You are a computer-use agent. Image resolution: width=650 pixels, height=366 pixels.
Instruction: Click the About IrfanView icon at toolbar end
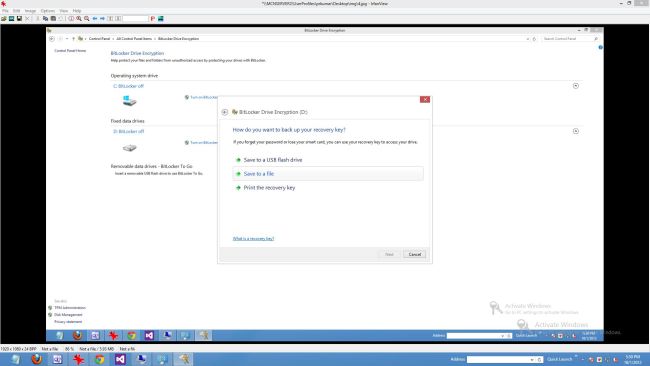(160, 19)
